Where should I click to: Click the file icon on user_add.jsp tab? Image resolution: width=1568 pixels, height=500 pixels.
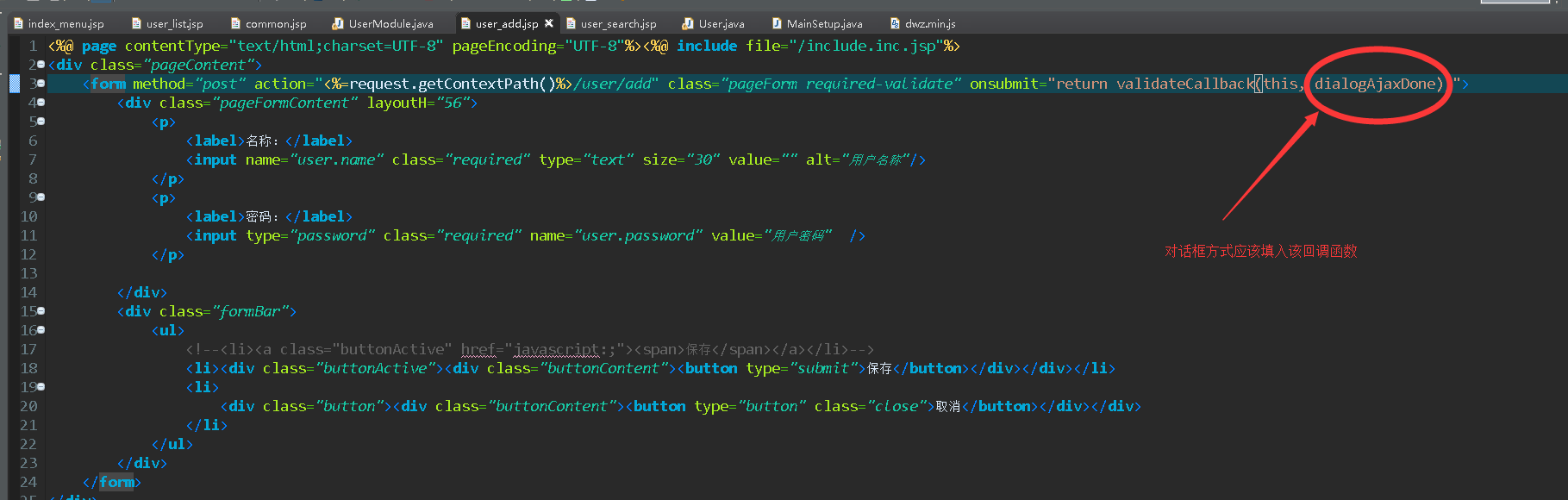coord(466,23)
